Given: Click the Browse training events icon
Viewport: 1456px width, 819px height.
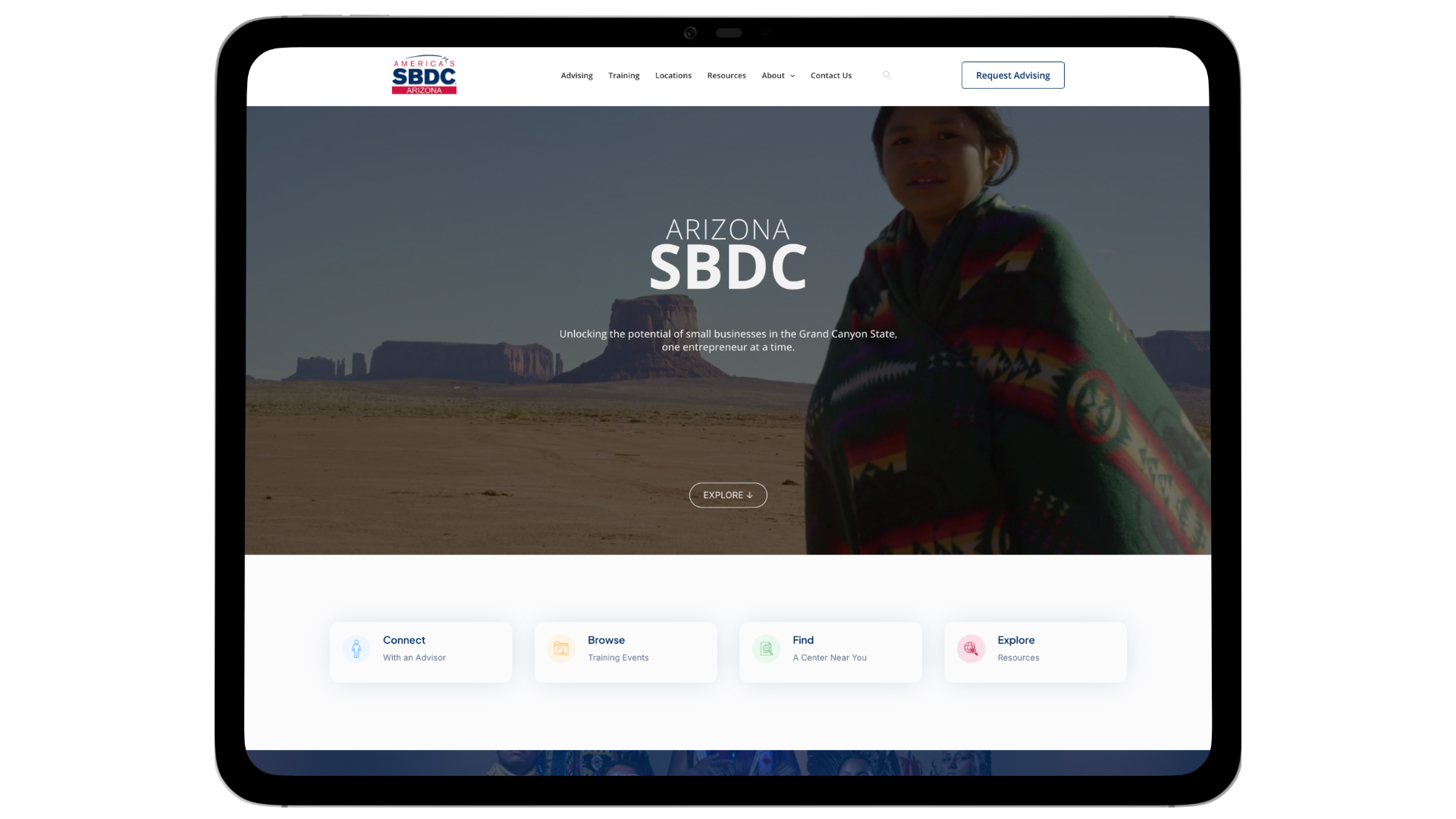Looking at the screenshot, I should coord(561,649).
